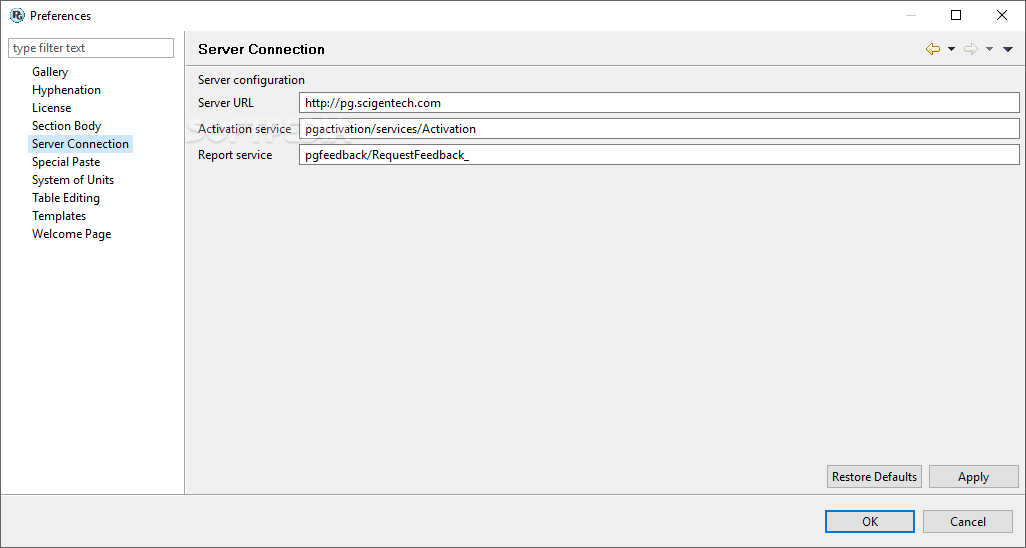Click the Report service label

click(235, 155)
